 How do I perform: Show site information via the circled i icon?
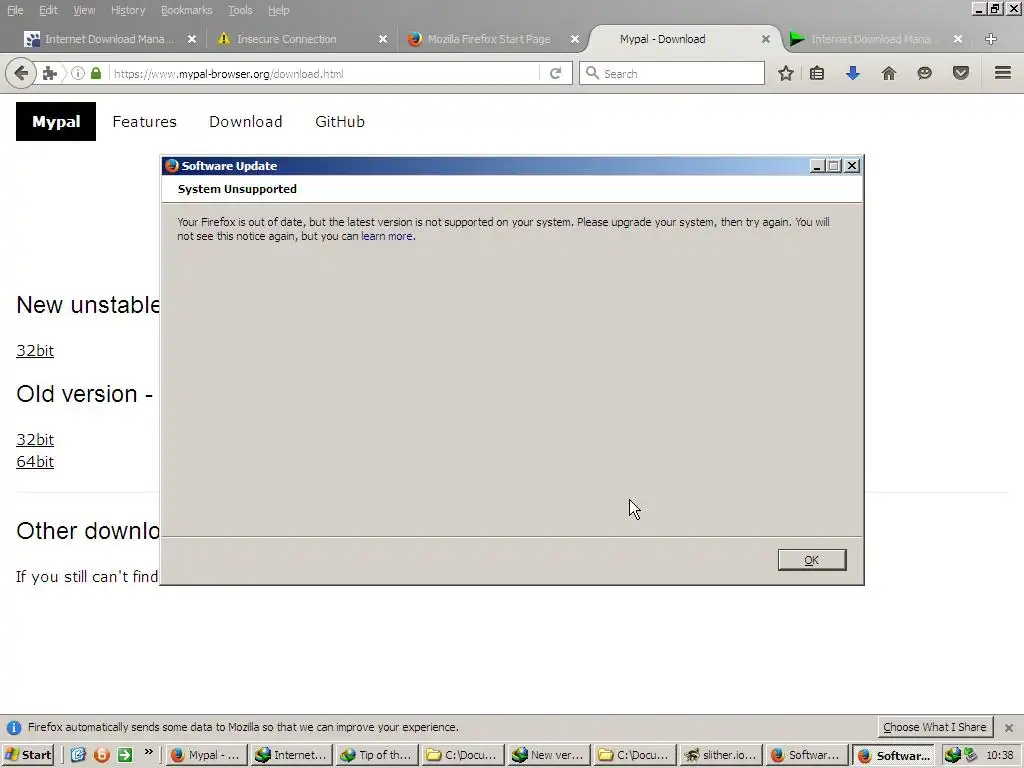pos(78,74)
